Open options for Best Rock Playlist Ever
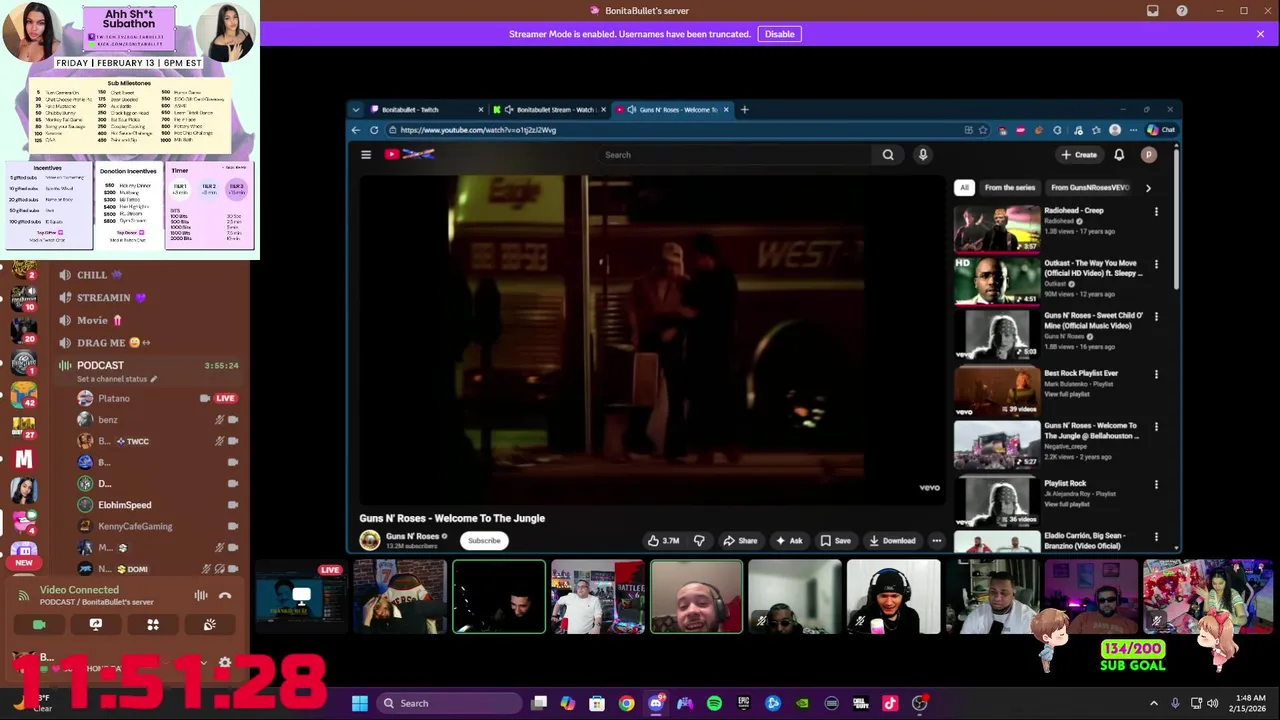The height and width of the screenshot is (720, 1280). click(1156, 374)
